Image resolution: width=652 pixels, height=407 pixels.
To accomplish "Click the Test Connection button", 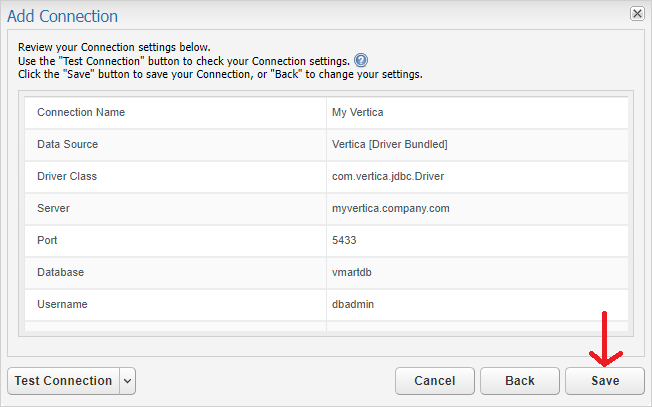I will pyautogui.click(x=64, y=381).
